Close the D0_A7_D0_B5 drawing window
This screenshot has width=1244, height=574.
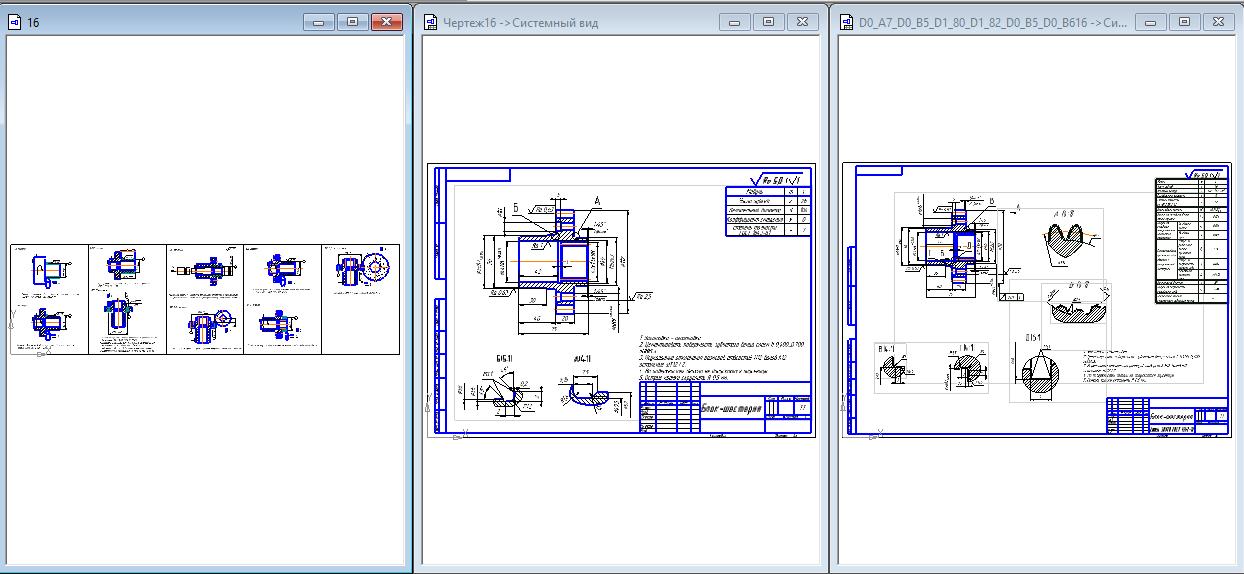pyautogui.click(x=1218, y=21)
